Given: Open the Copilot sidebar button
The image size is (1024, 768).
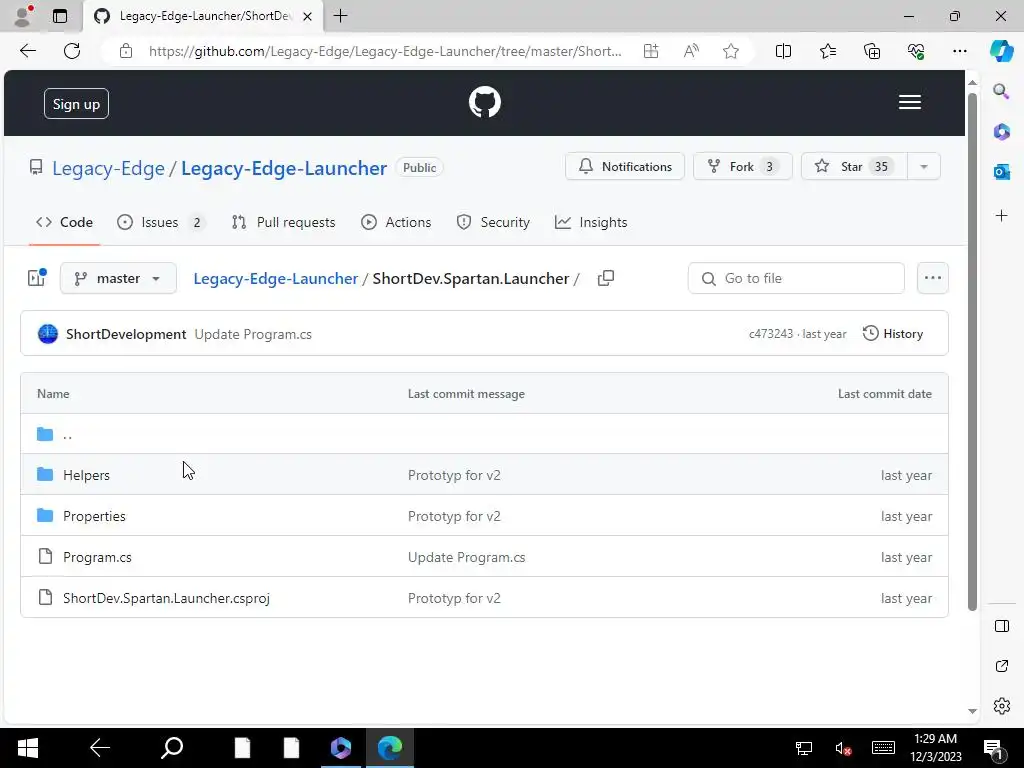Looking at the screenshot, I should coord(1001,51).
